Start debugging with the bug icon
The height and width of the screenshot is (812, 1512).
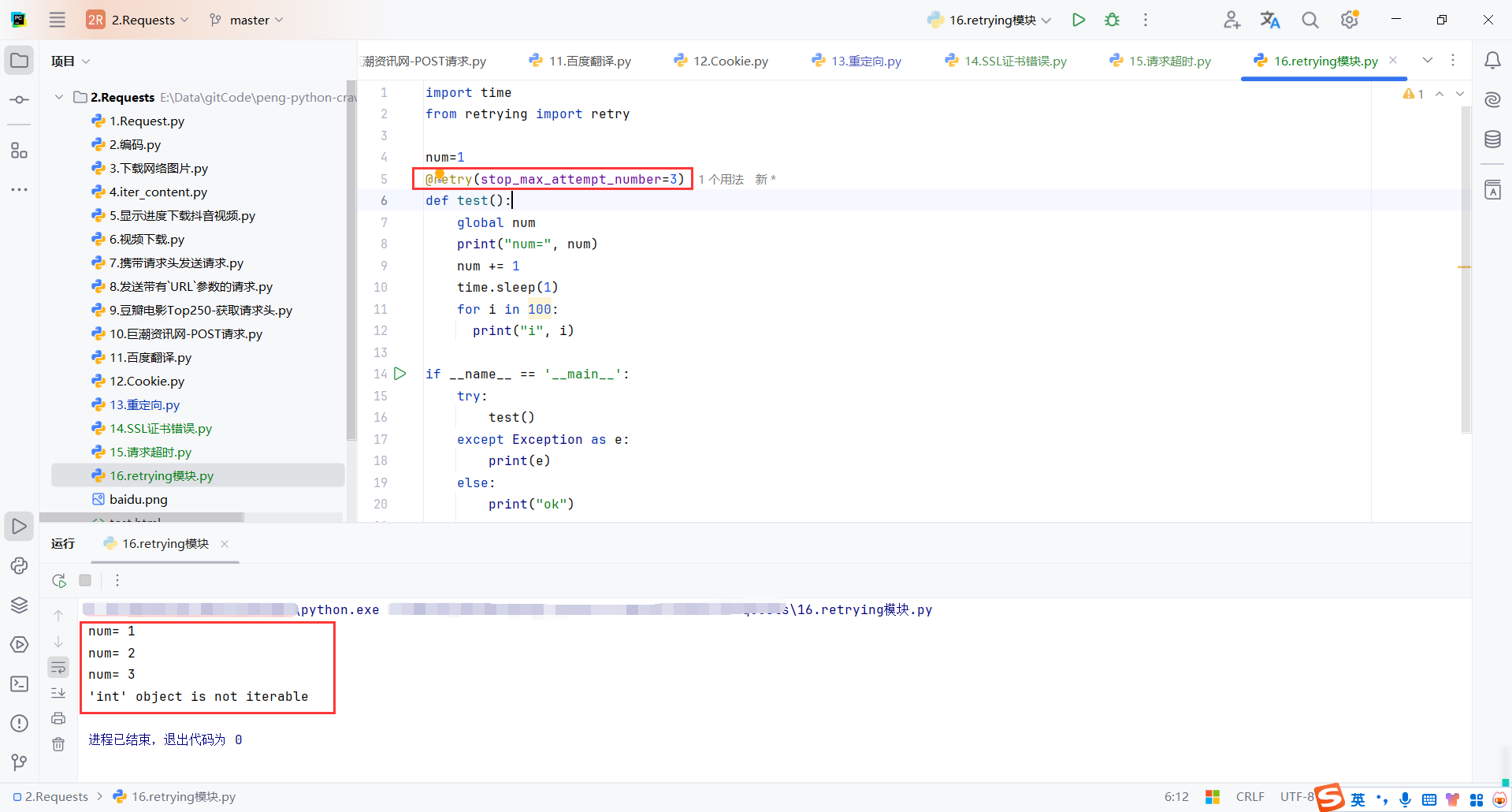coord(1112,20)
